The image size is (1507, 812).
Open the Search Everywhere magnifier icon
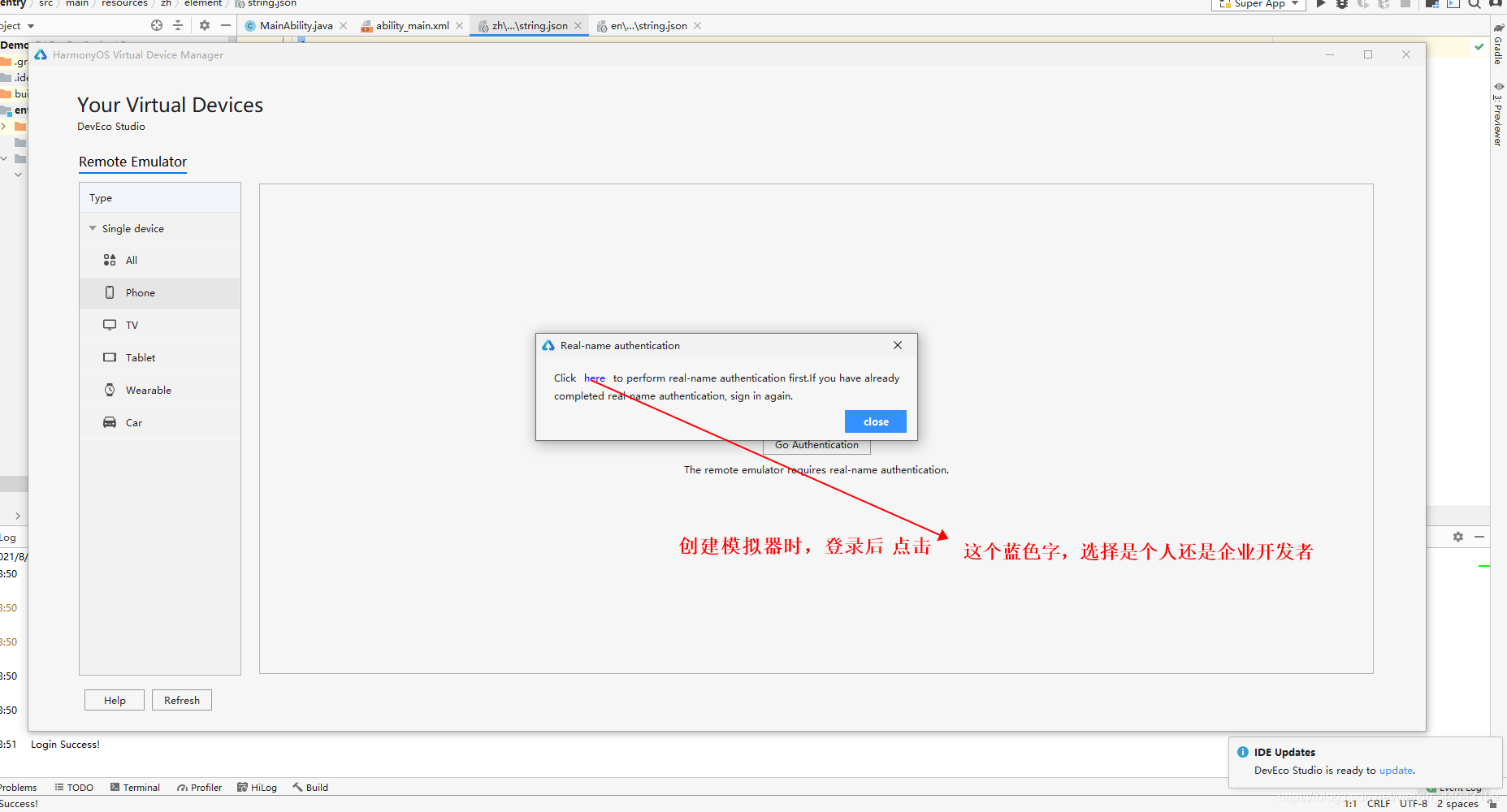pos(1475,4)
